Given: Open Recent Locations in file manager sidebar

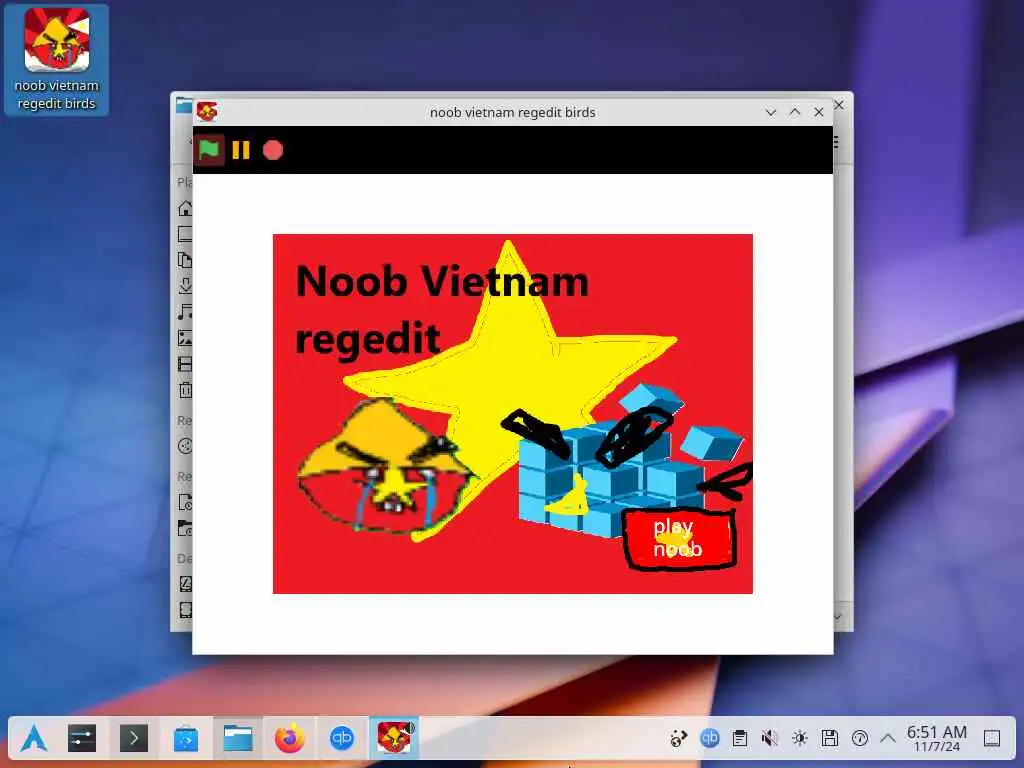Looking at the screenshot, I should point(185,528).
